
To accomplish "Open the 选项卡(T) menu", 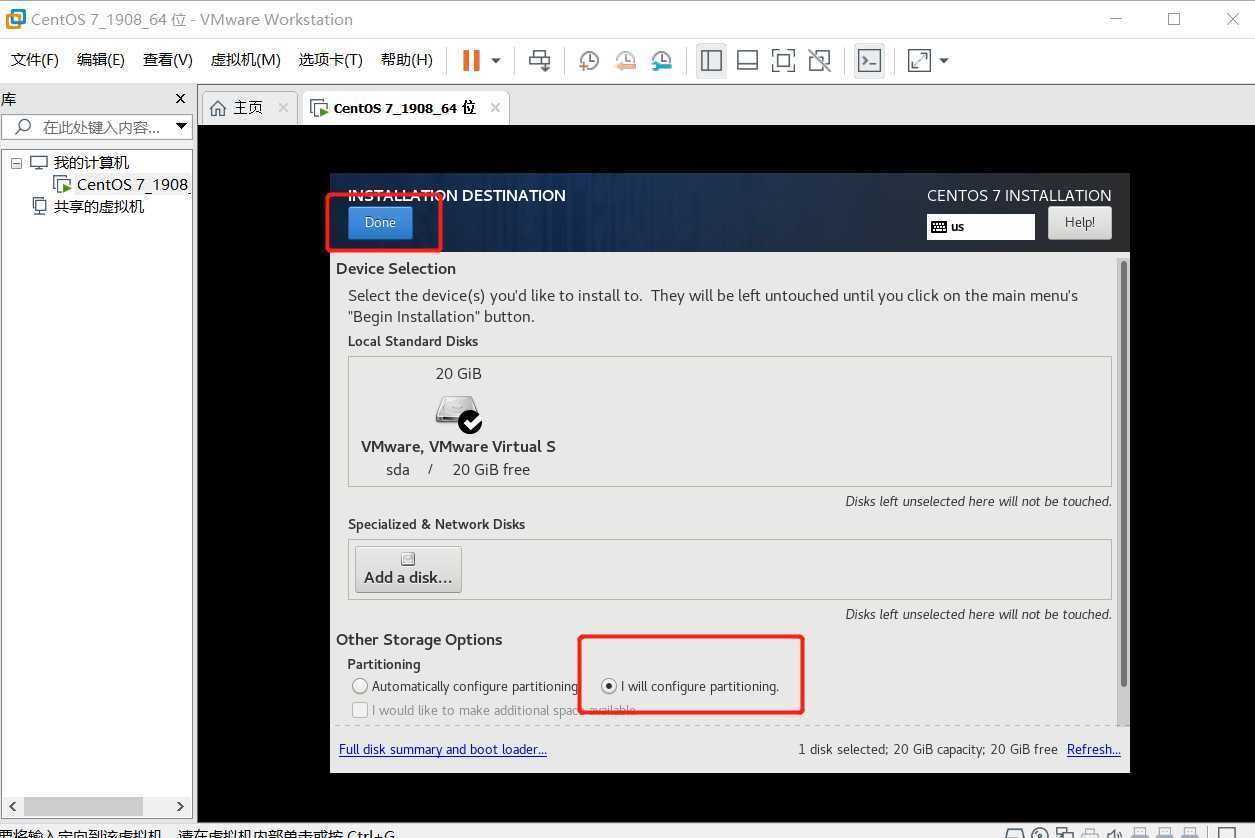I will [330, 60].
